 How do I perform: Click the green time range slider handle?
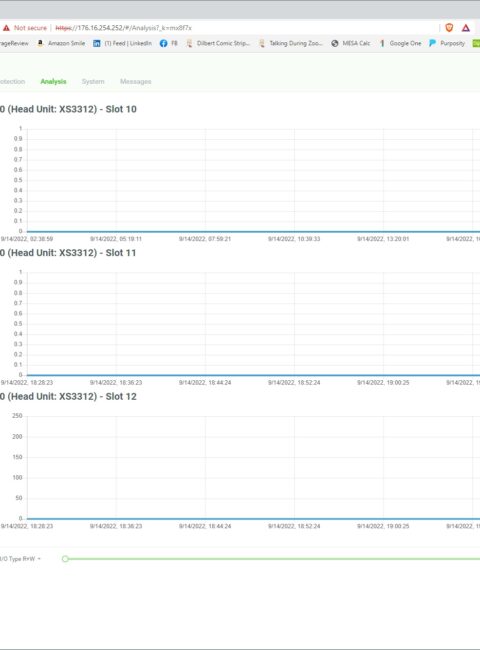click(65, 559)
